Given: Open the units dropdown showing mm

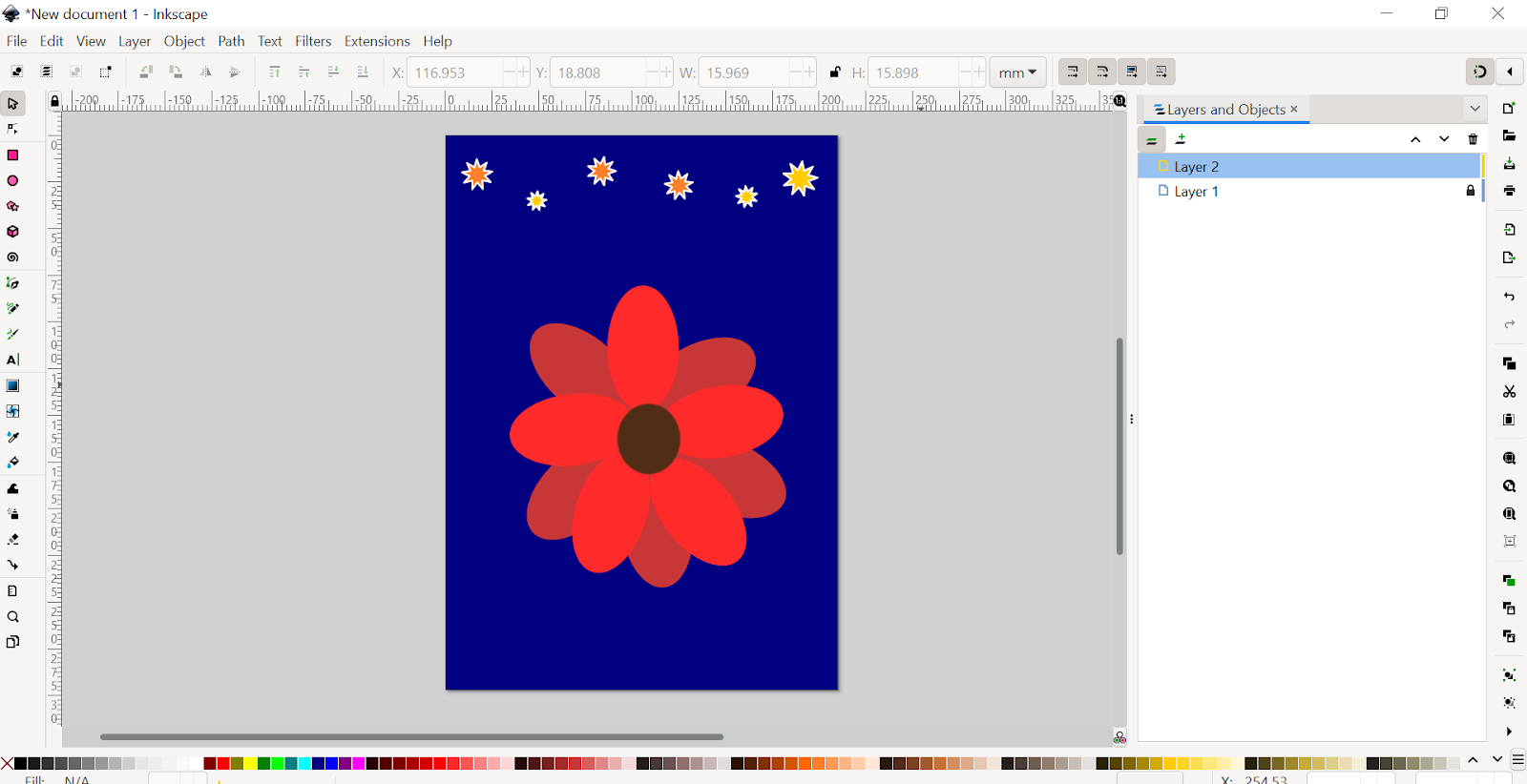Looking at the screenshot, I should point(1018,72).
